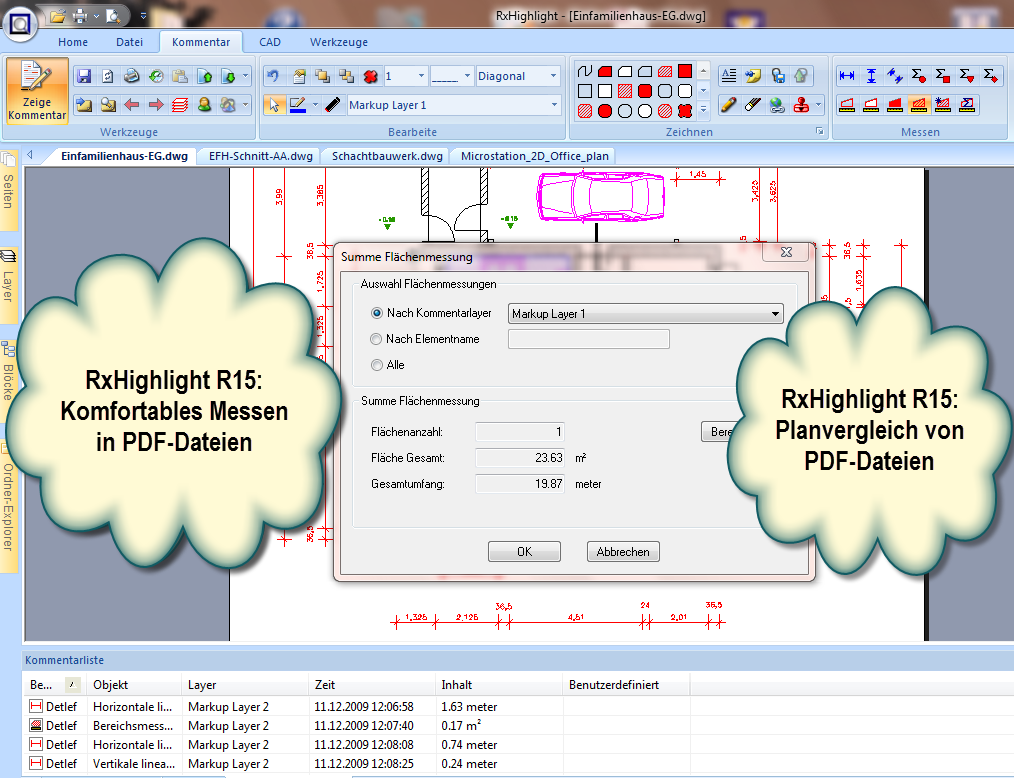Click the undo arrow in Bearbeite group

click(x=273, y=76)
